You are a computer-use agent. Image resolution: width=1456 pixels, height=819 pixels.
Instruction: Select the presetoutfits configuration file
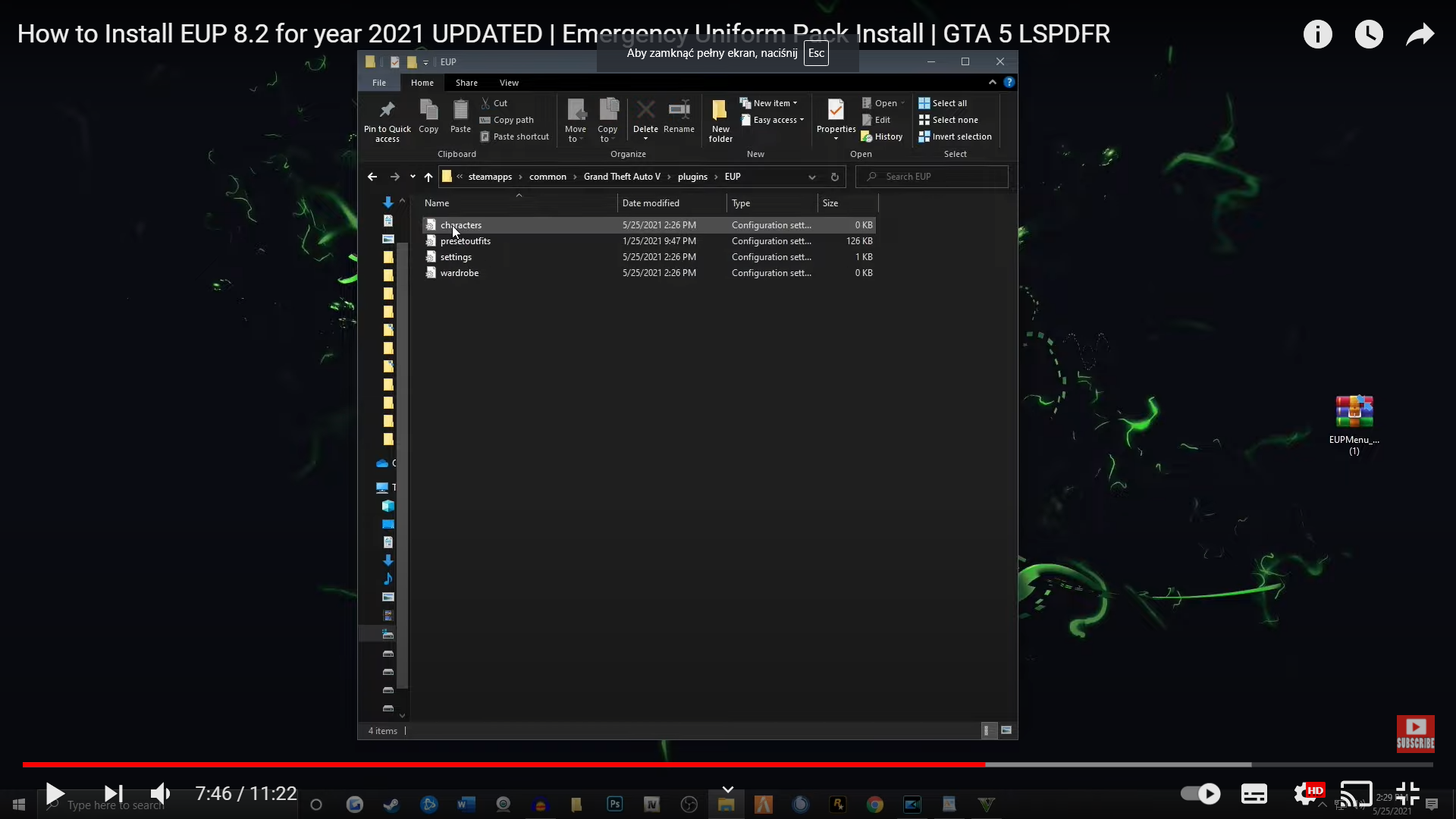(x=465, y=241)
